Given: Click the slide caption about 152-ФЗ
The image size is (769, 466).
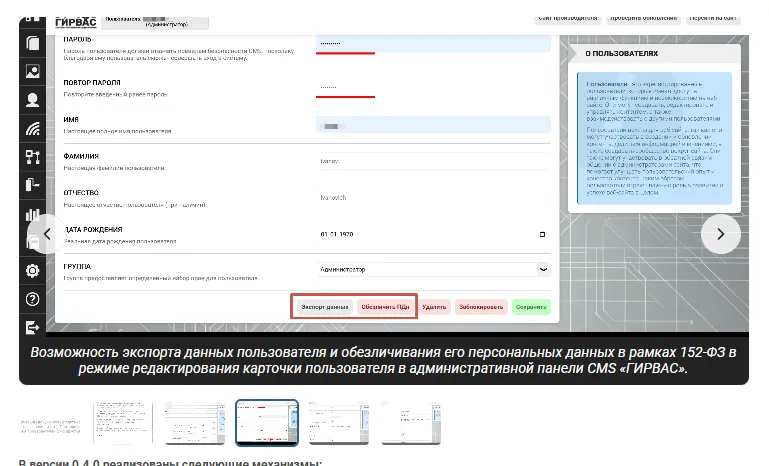Looking at the screenshot, I should click(x=384, y=360).
